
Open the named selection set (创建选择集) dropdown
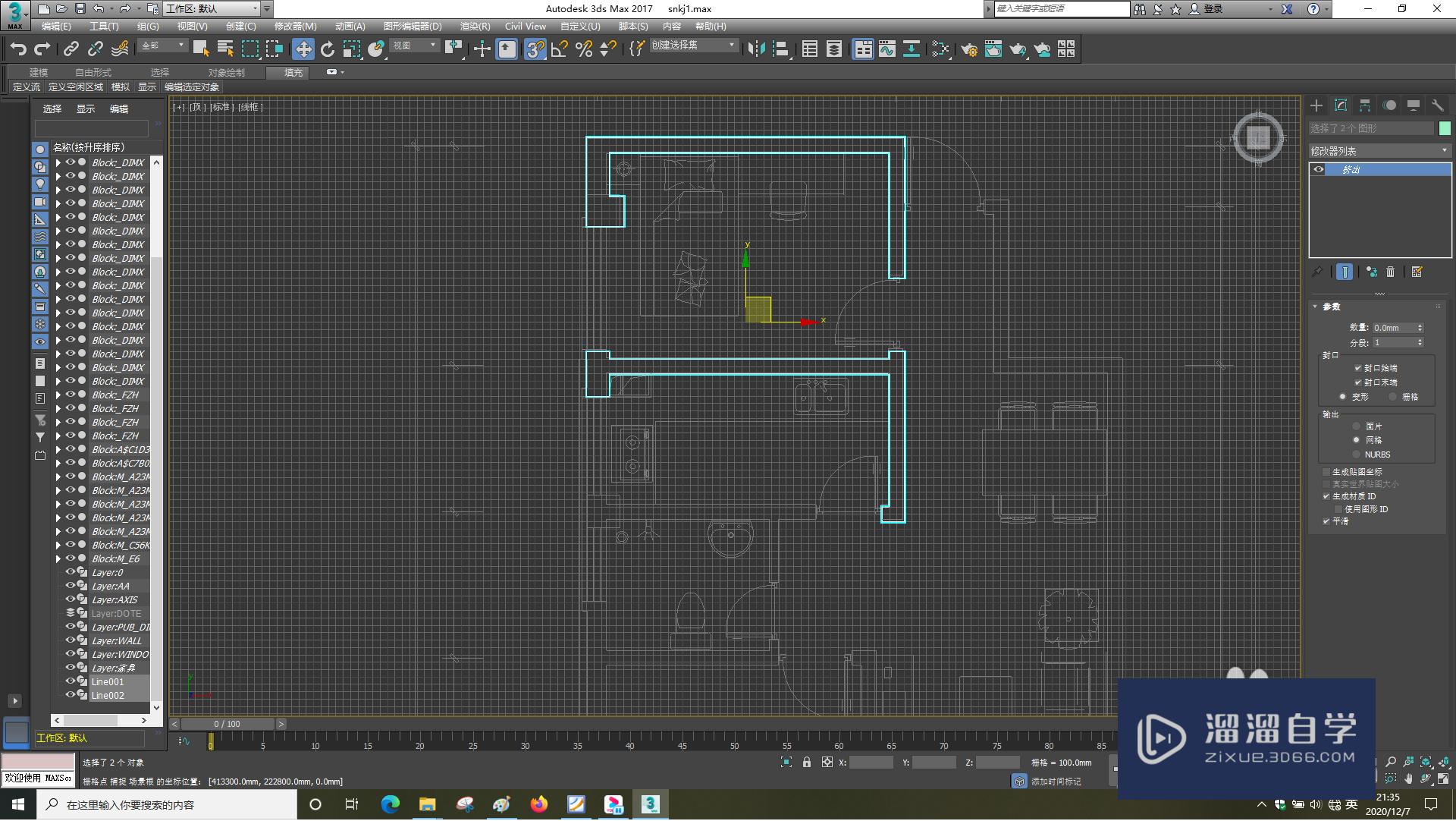(694, 46)
